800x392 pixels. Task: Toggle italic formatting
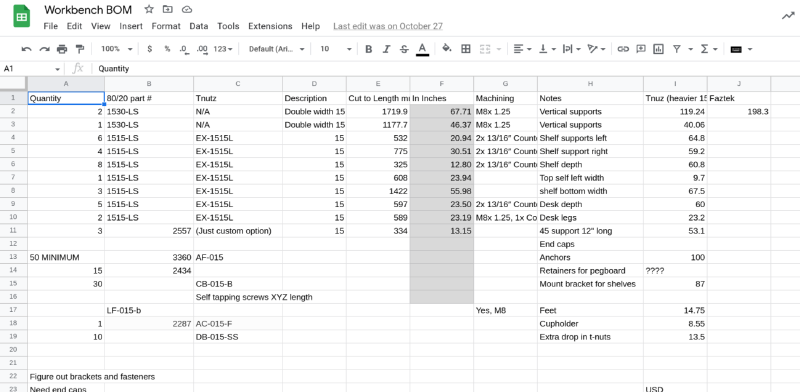(386, 49)
